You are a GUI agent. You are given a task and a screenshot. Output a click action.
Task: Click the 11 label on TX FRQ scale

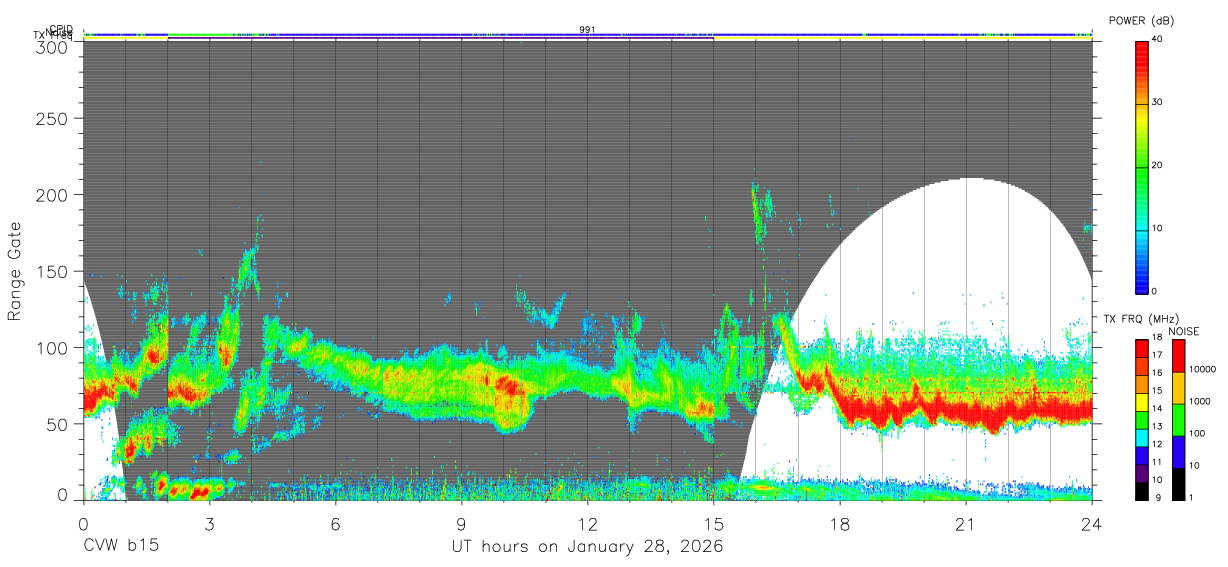(1158, 462)
